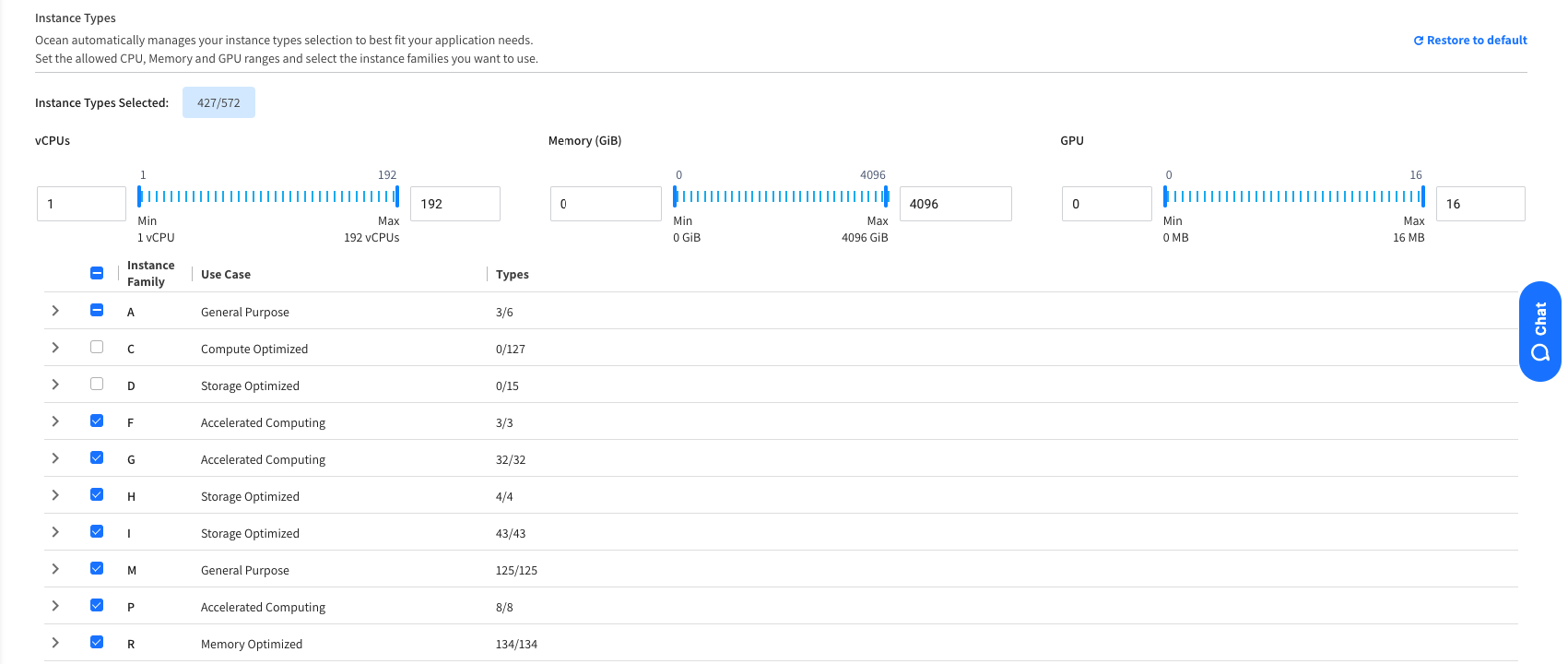Click the vCPUs minimum input field
The height and width of the screenshot is (664, 1568).
(x=81, y=204)
